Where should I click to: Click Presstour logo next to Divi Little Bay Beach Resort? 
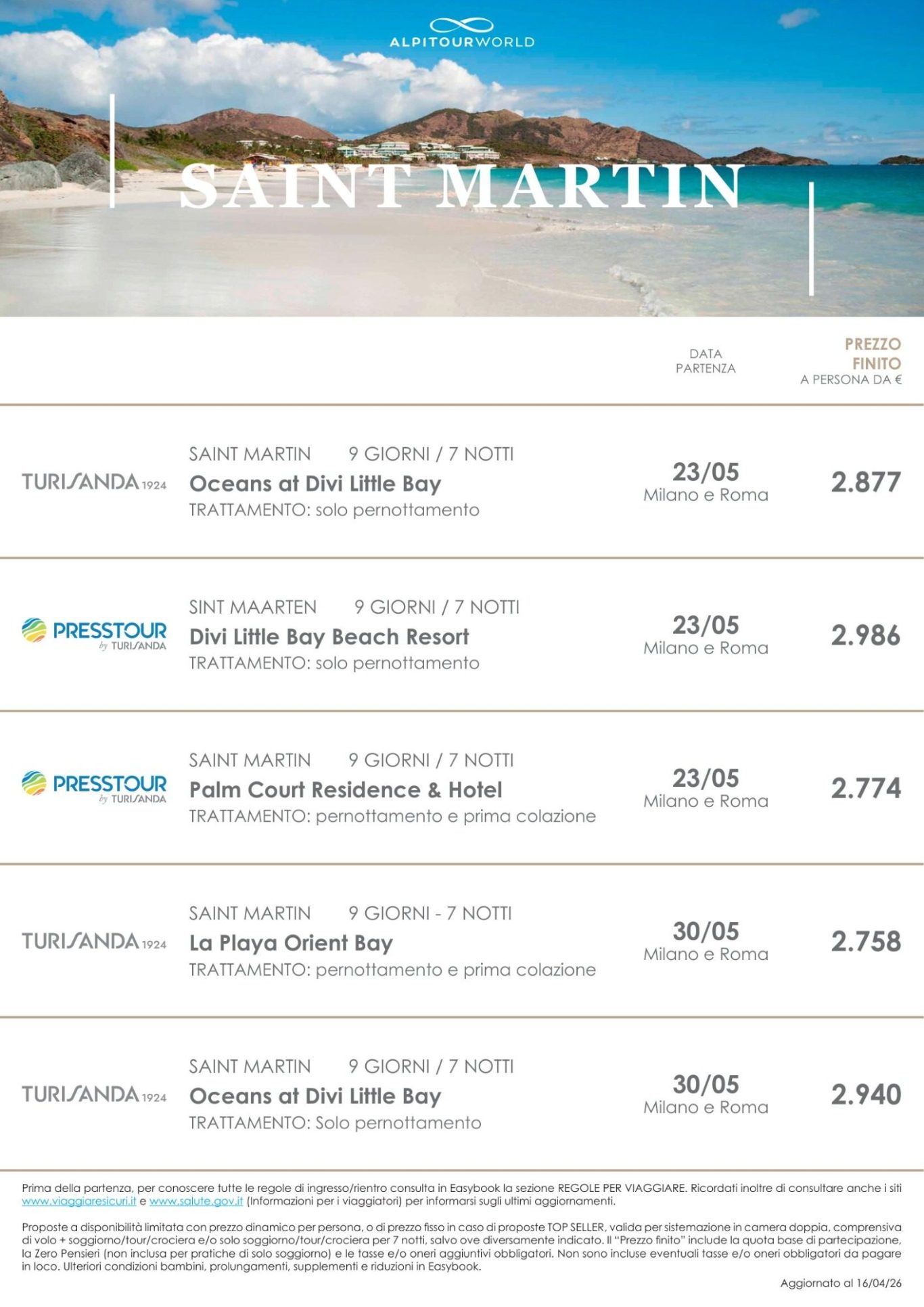coord(94,634)
